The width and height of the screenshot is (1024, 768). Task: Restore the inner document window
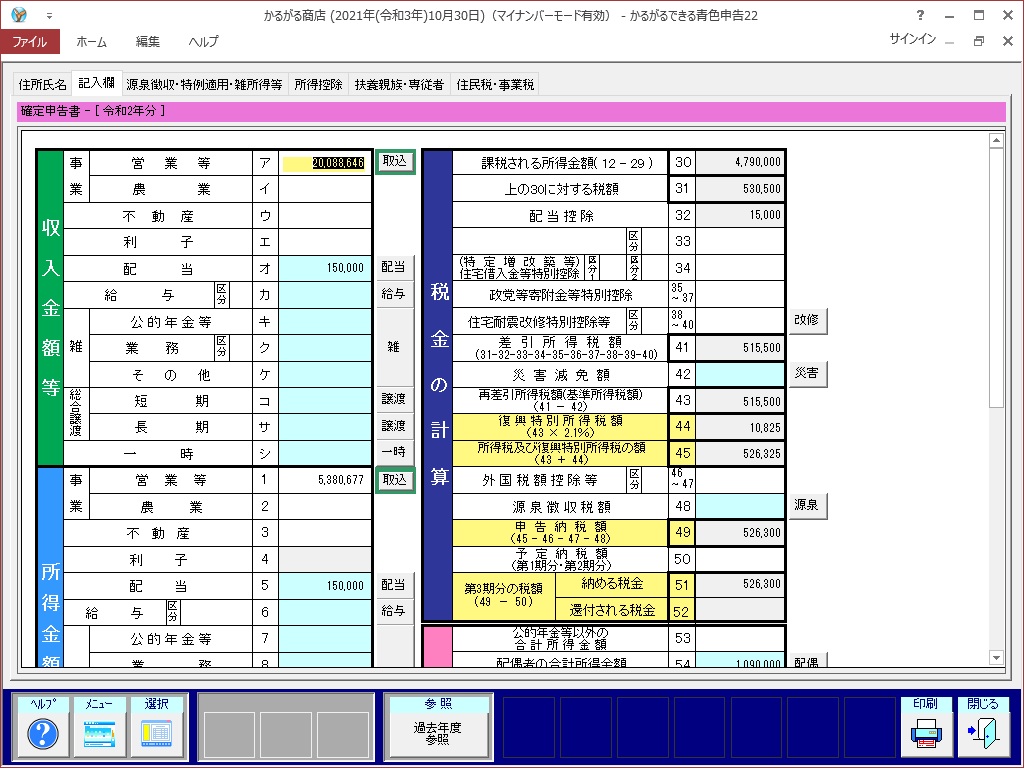[978, 40]
